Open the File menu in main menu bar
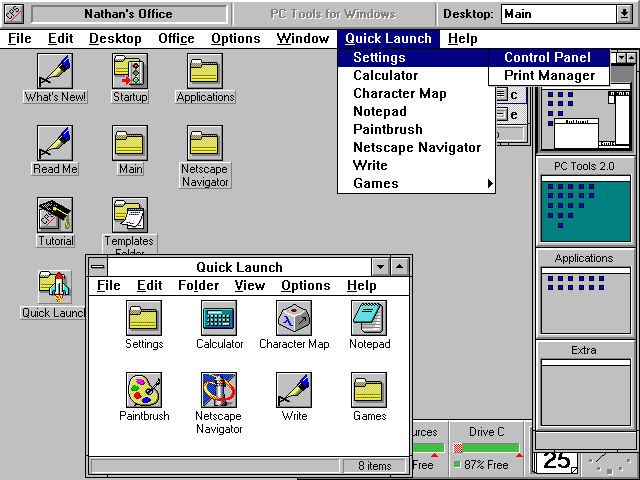Image resolution: width=640 pixels, height=480 pixels. pos(20,38)
